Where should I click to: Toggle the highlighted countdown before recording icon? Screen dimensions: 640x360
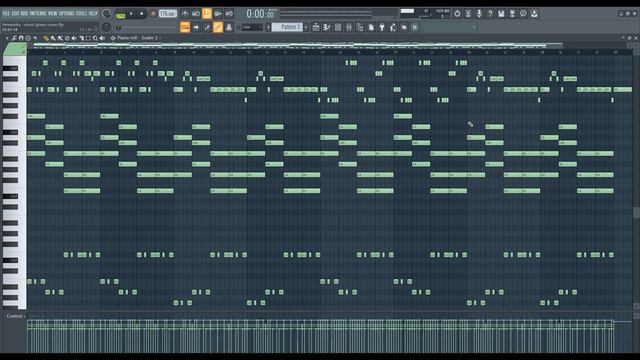tap(207, 14)
